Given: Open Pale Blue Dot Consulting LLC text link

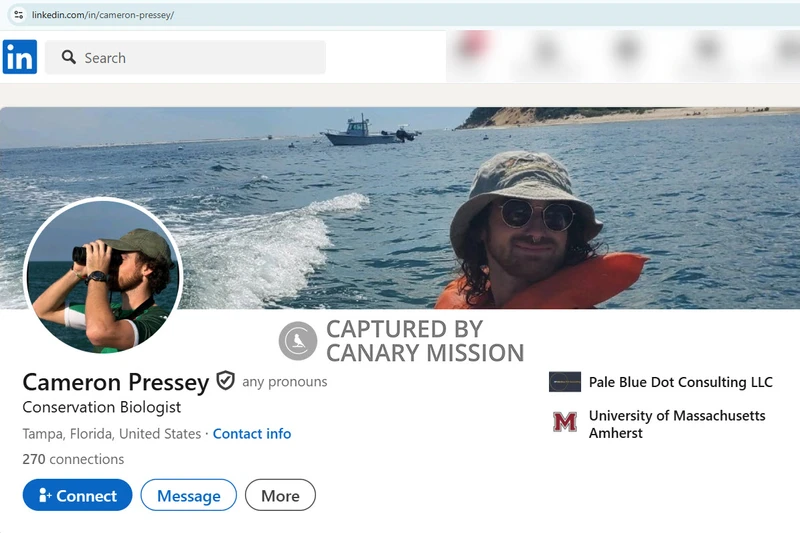Looking at the screenshot, I should (680, 382).
